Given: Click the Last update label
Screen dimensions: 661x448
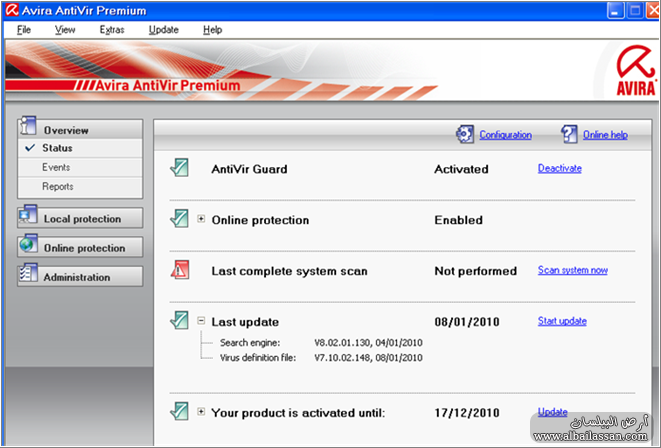Looking at the screenshot, I should (245, 322).
